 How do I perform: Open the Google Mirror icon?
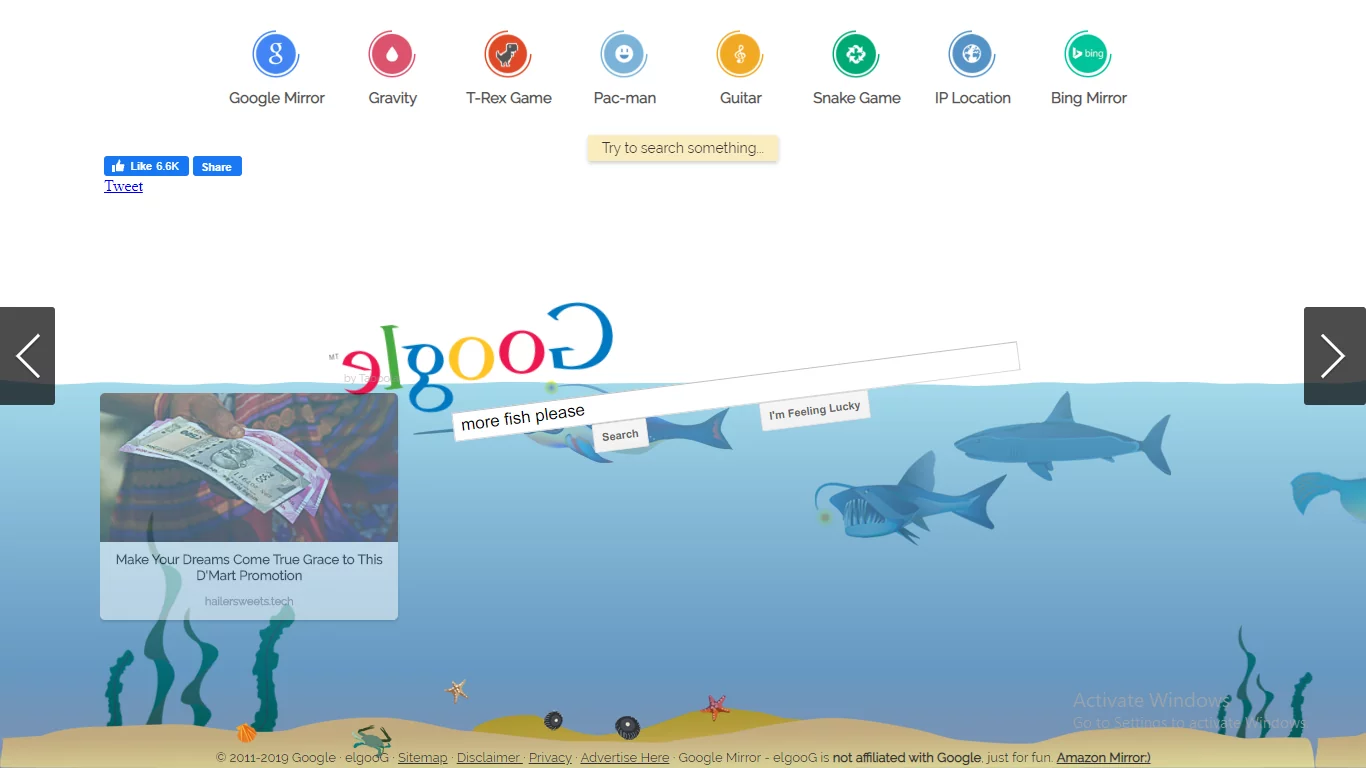276,54
